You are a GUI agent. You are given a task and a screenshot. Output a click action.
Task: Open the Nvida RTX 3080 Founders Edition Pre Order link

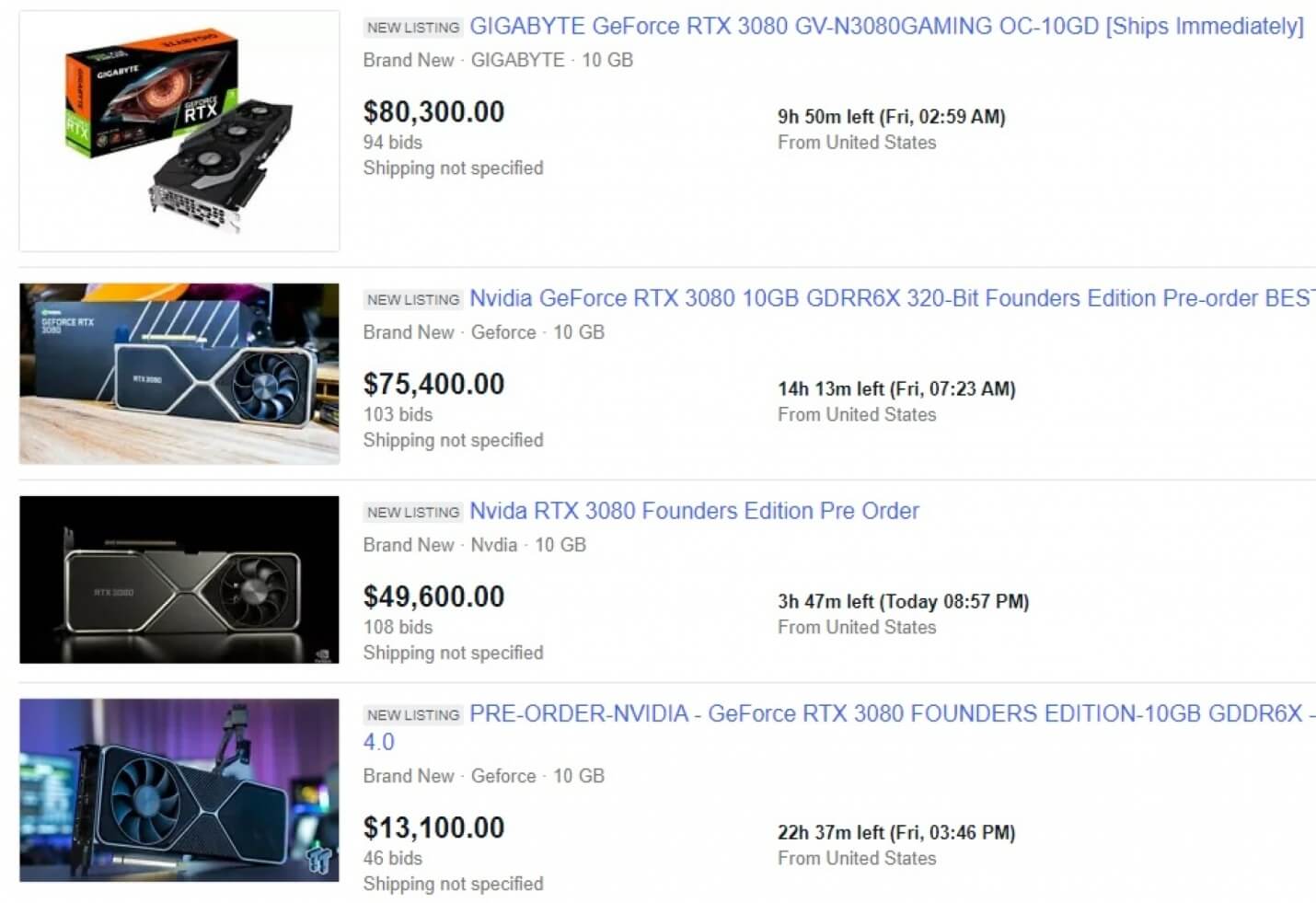tap(694, 511)
